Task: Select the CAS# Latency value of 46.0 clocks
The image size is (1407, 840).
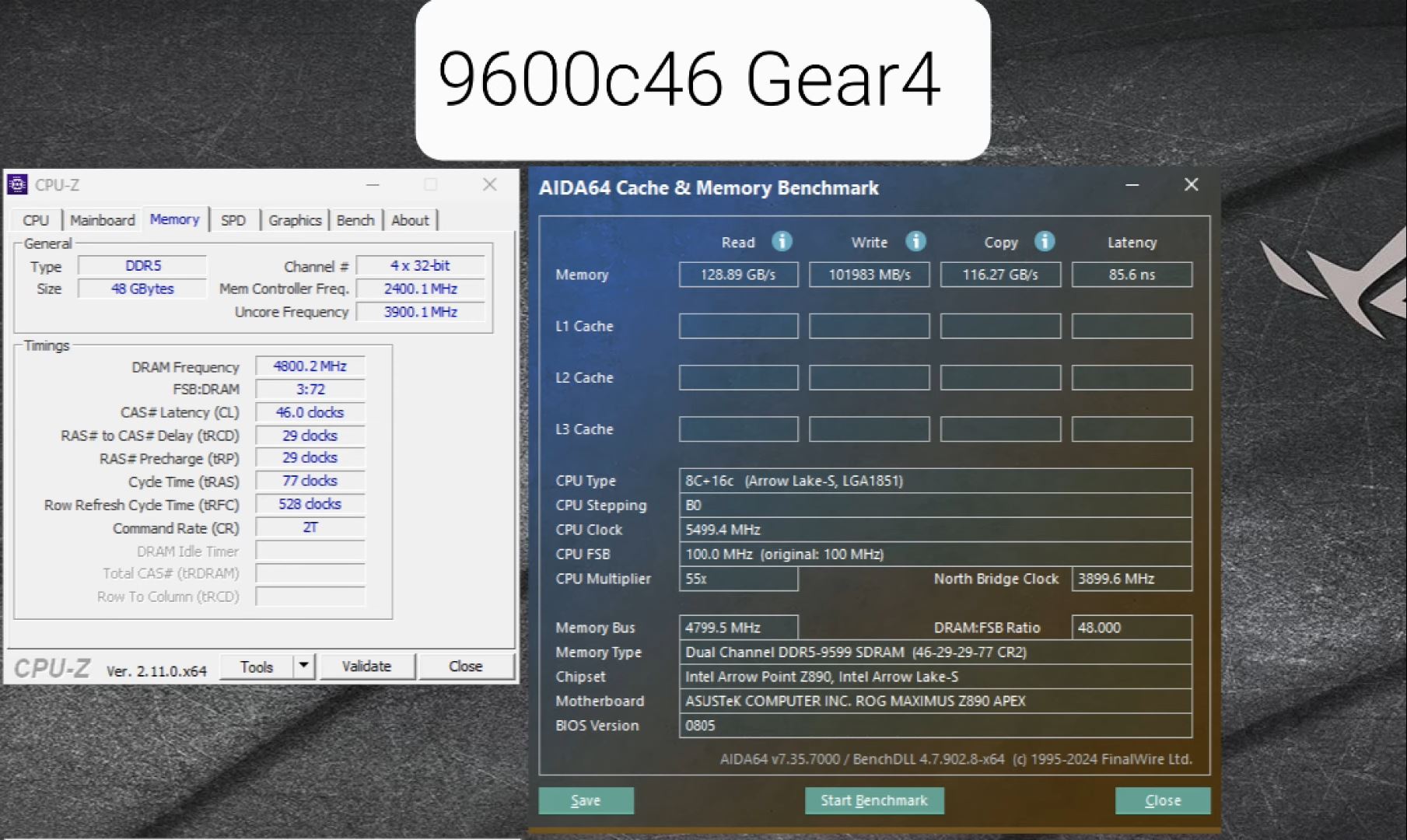Action: tap(310, 412)
